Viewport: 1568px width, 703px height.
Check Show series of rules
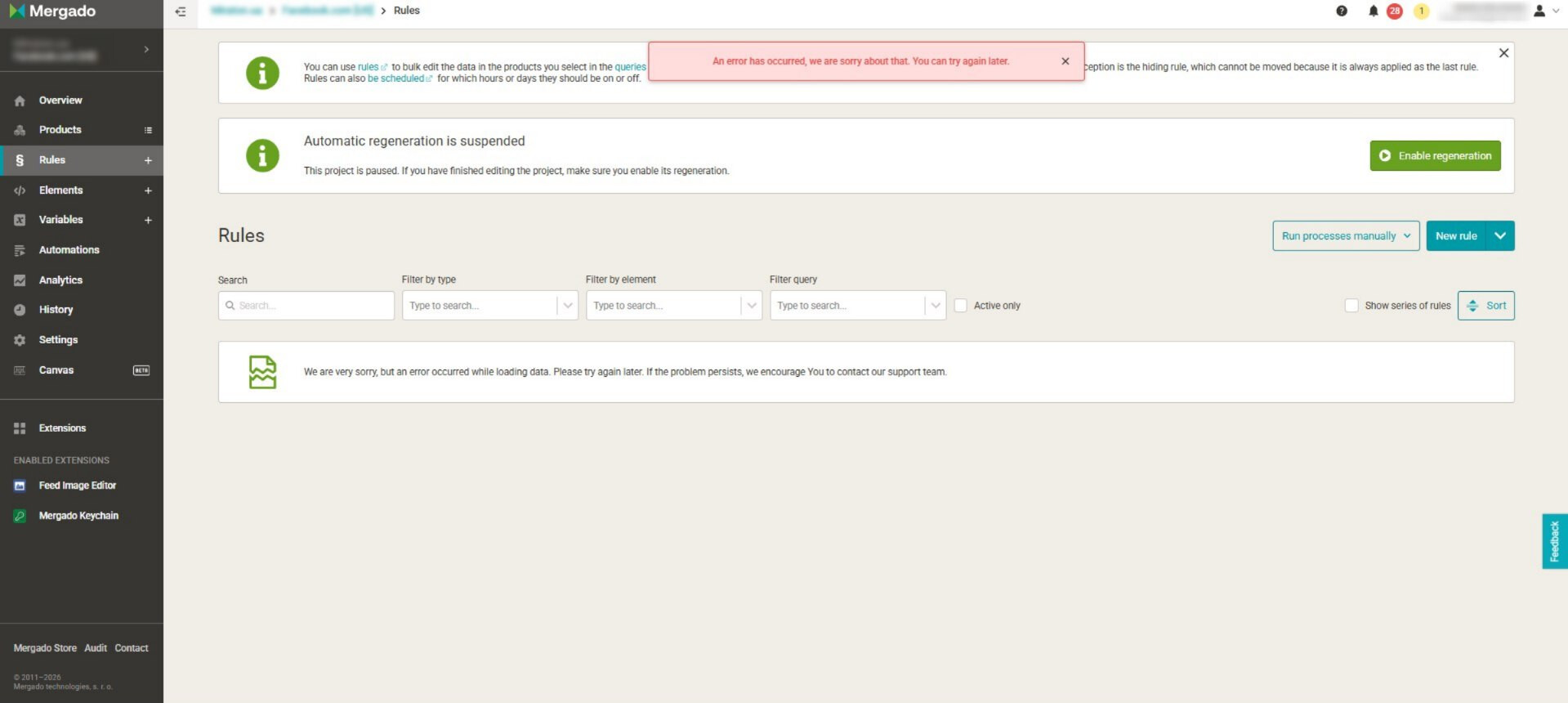[1351, 306]
